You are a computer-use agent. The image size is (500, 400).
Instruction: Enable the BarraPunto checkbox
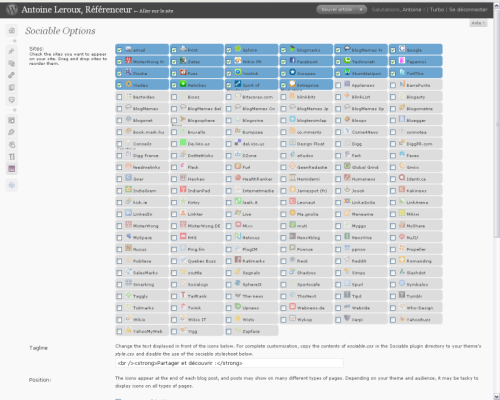(393, 85)
